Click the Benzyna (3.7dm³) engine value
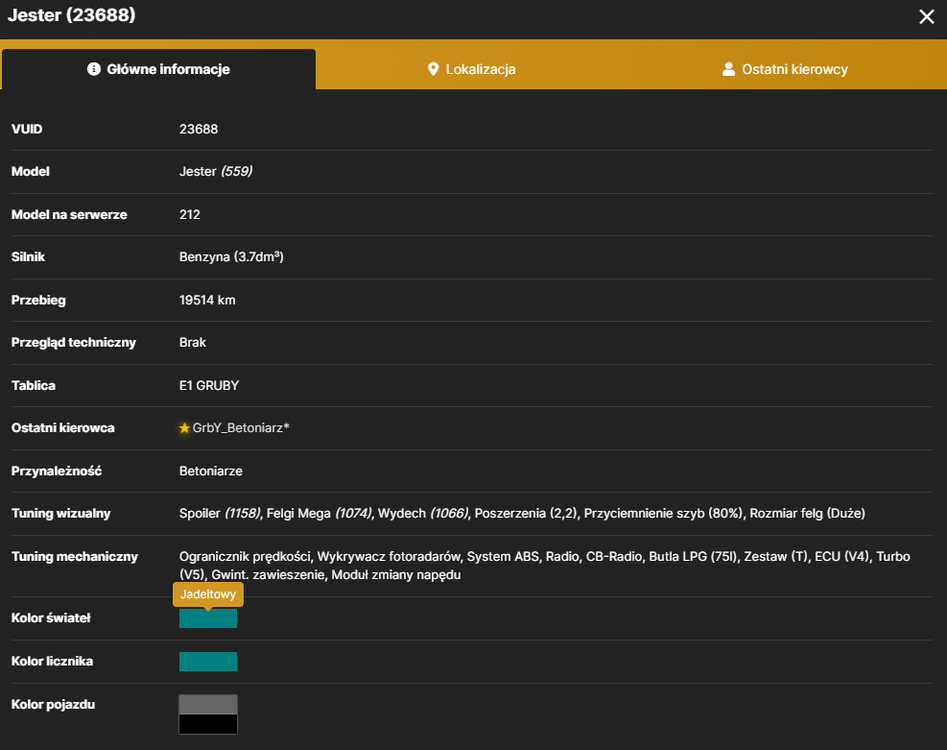 [231, 257]
